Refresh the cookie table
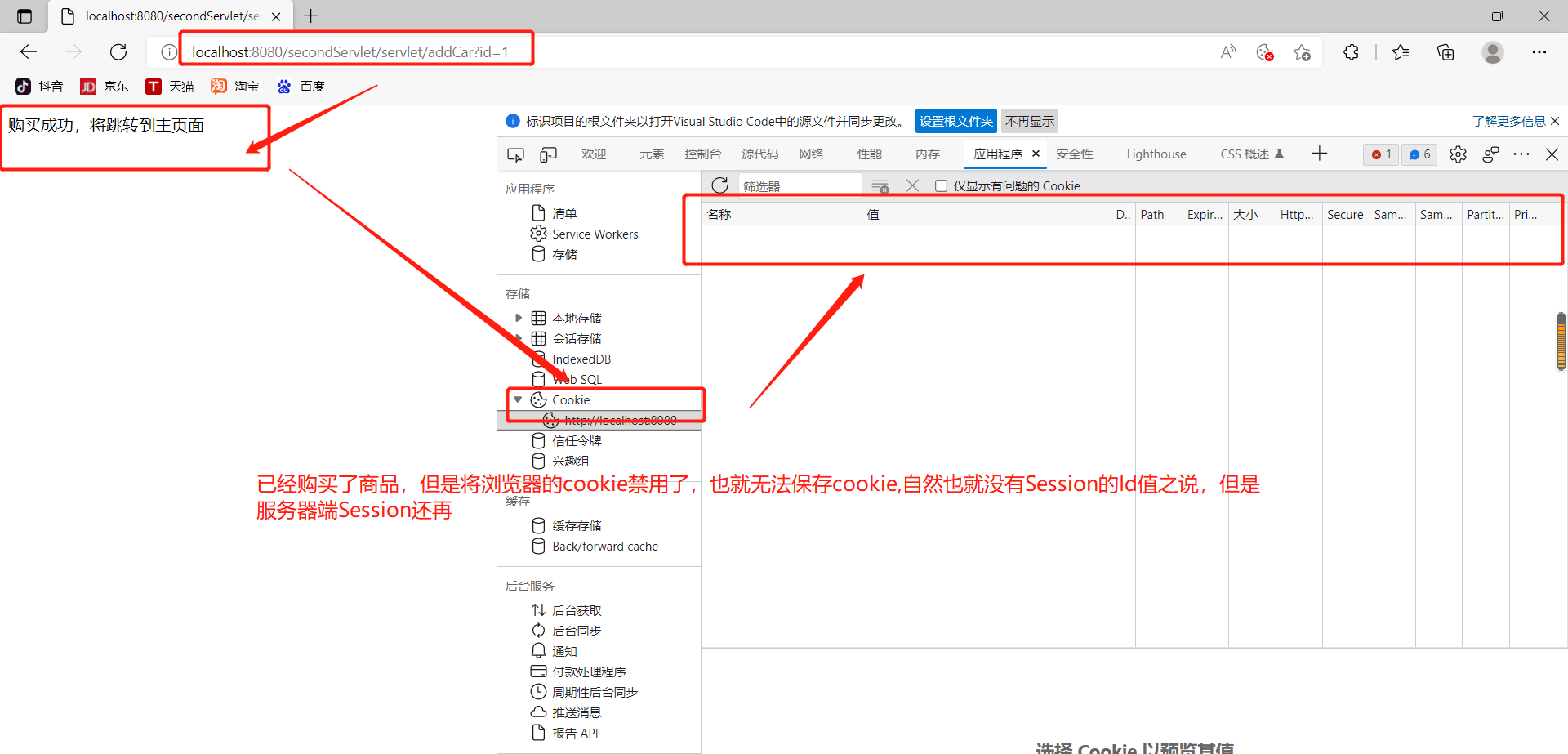 (719, 185)
